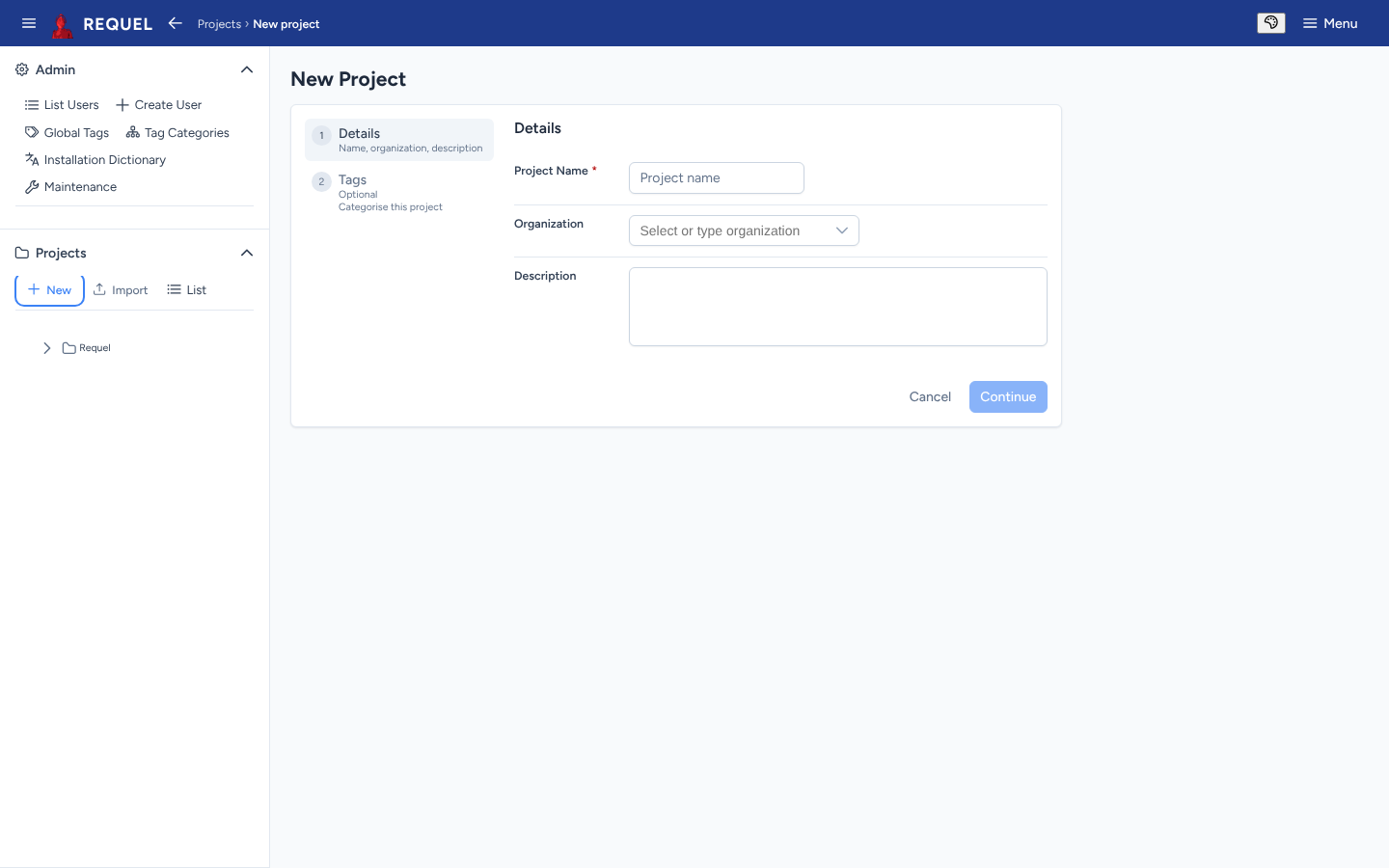Click the red Requel logo
The width and height of the screenshot is (1389, 868).
coord(63,25)
